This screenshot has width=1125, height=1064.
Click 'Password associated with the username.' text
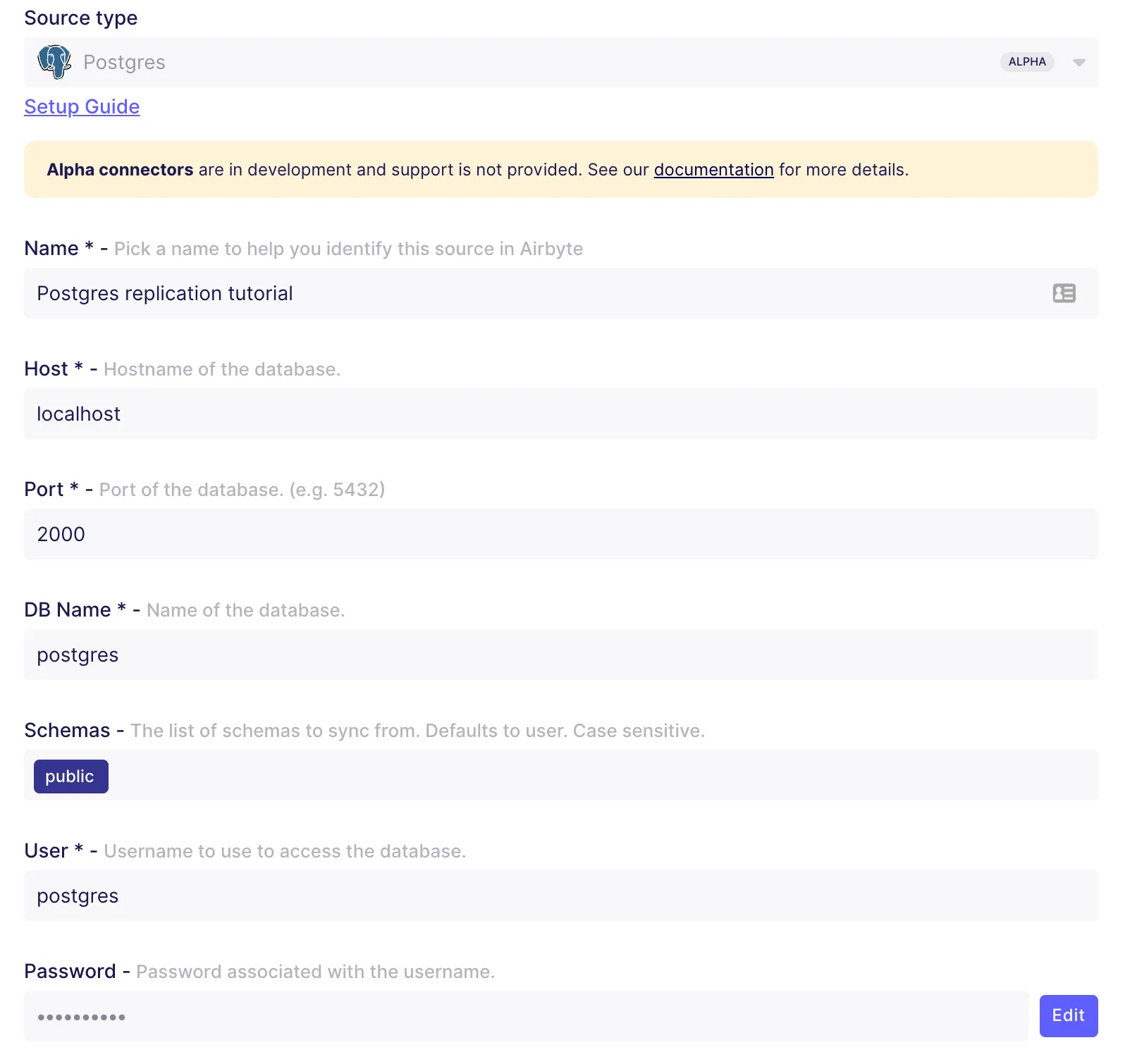(x=315, y=972)
